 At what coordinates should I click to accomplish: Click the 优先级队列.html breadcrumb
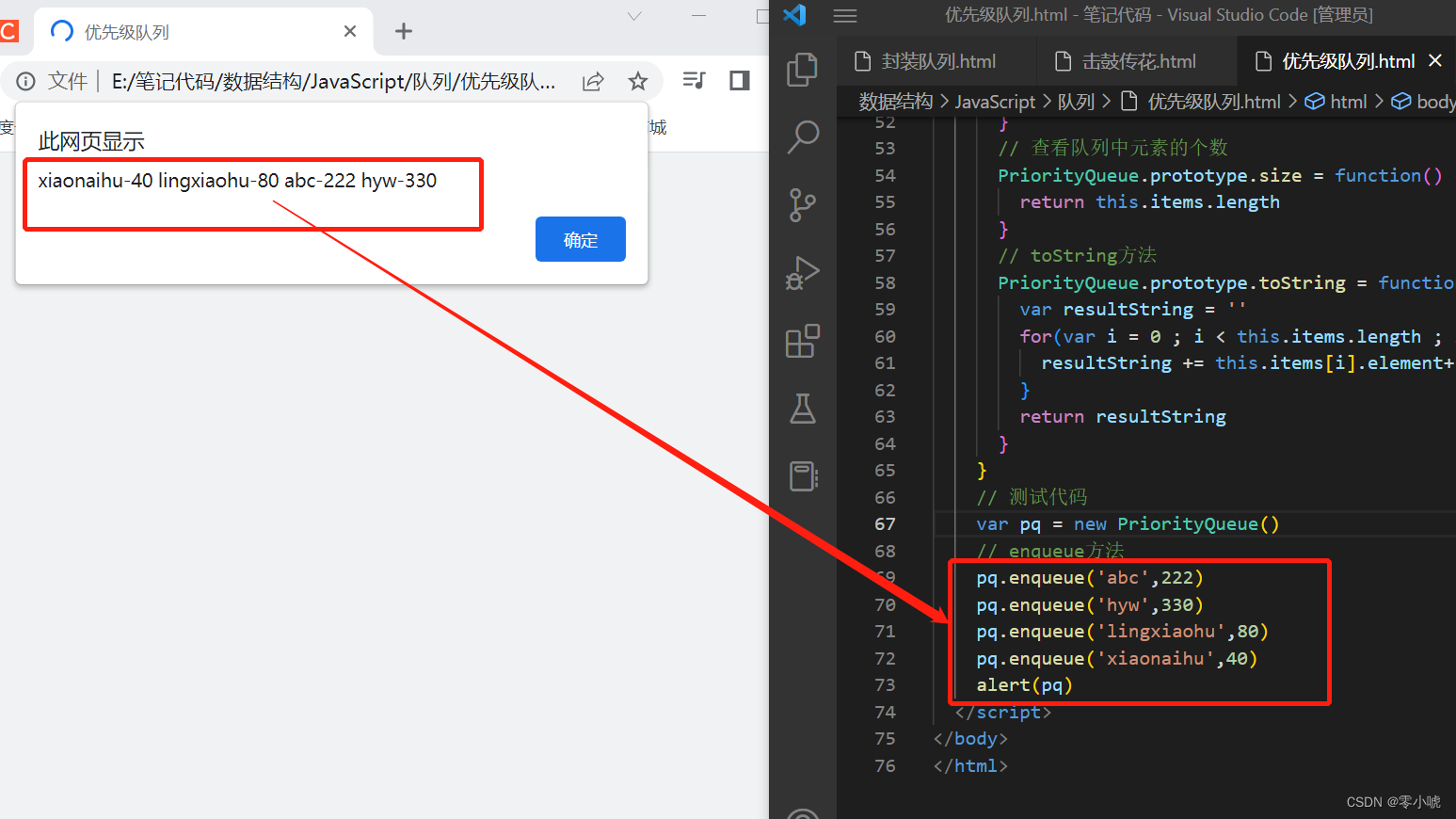[1202, 102]
